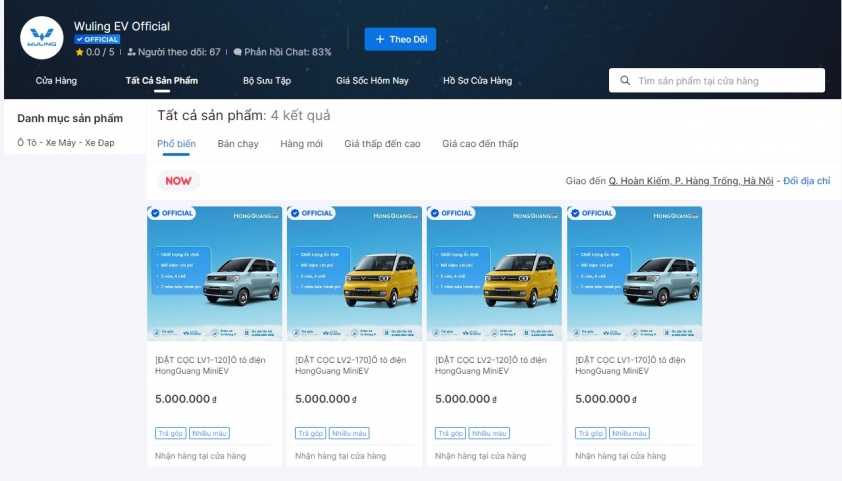
Task: Click the chat response rate Phản hồi Chat: 83%
Action: [x=282, y=52]
